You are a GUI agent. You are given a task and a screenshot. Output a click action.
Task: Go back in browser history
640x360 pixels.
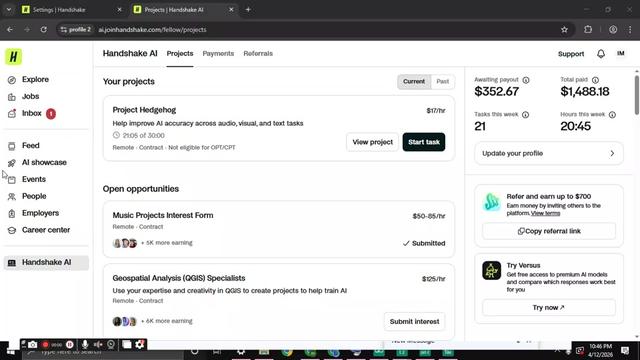(x=10, y=29)
